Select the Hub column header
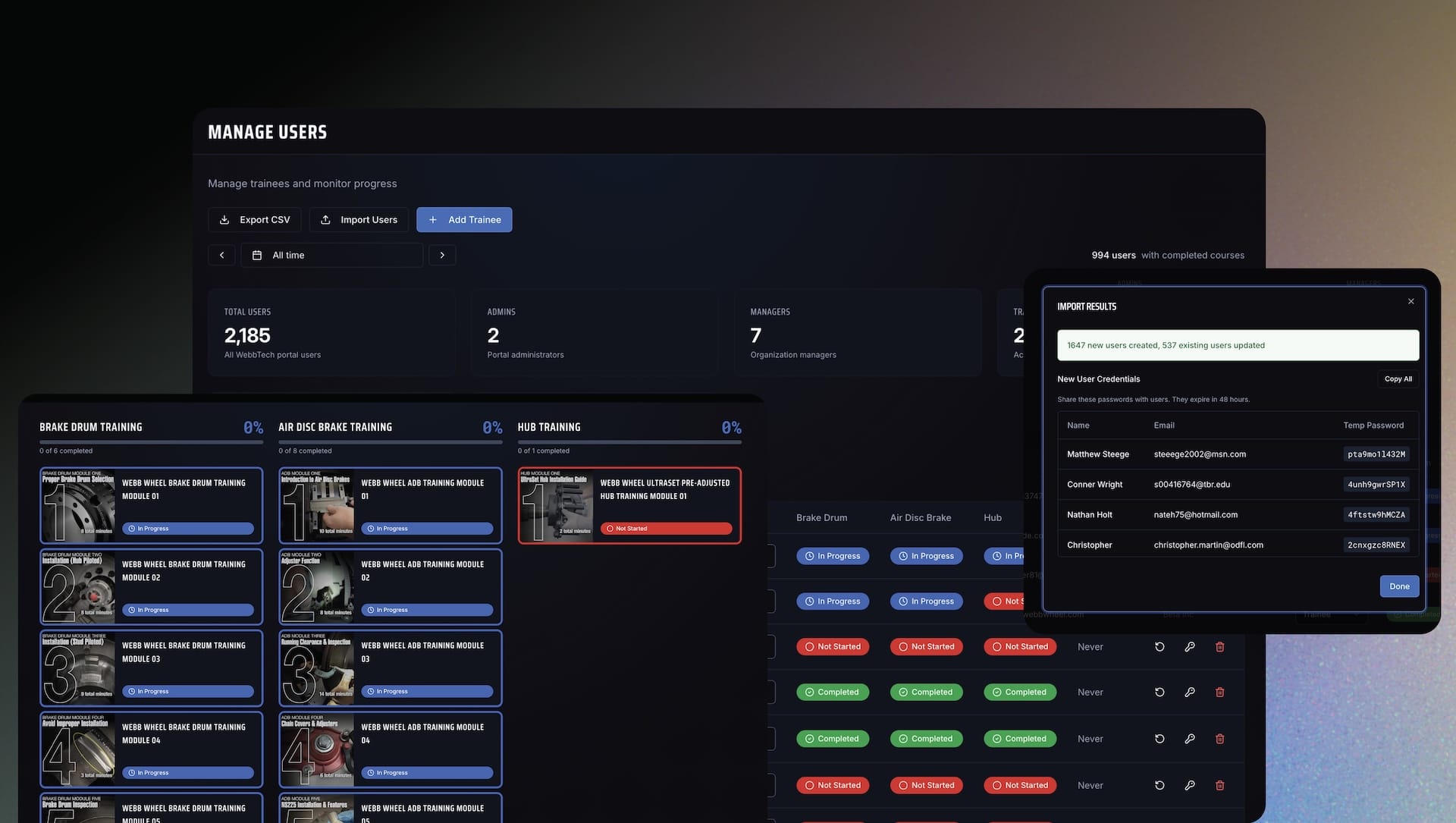Screen dimensions: 1456x823 tap(992, 517)
